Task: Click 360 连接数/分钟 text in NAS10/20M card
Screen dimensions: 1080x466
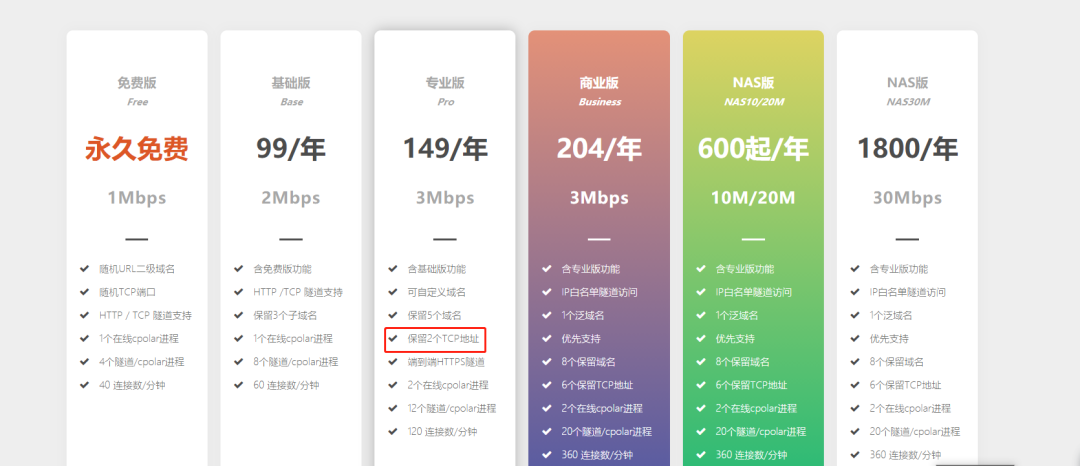Action: click(x=751, y=455)
